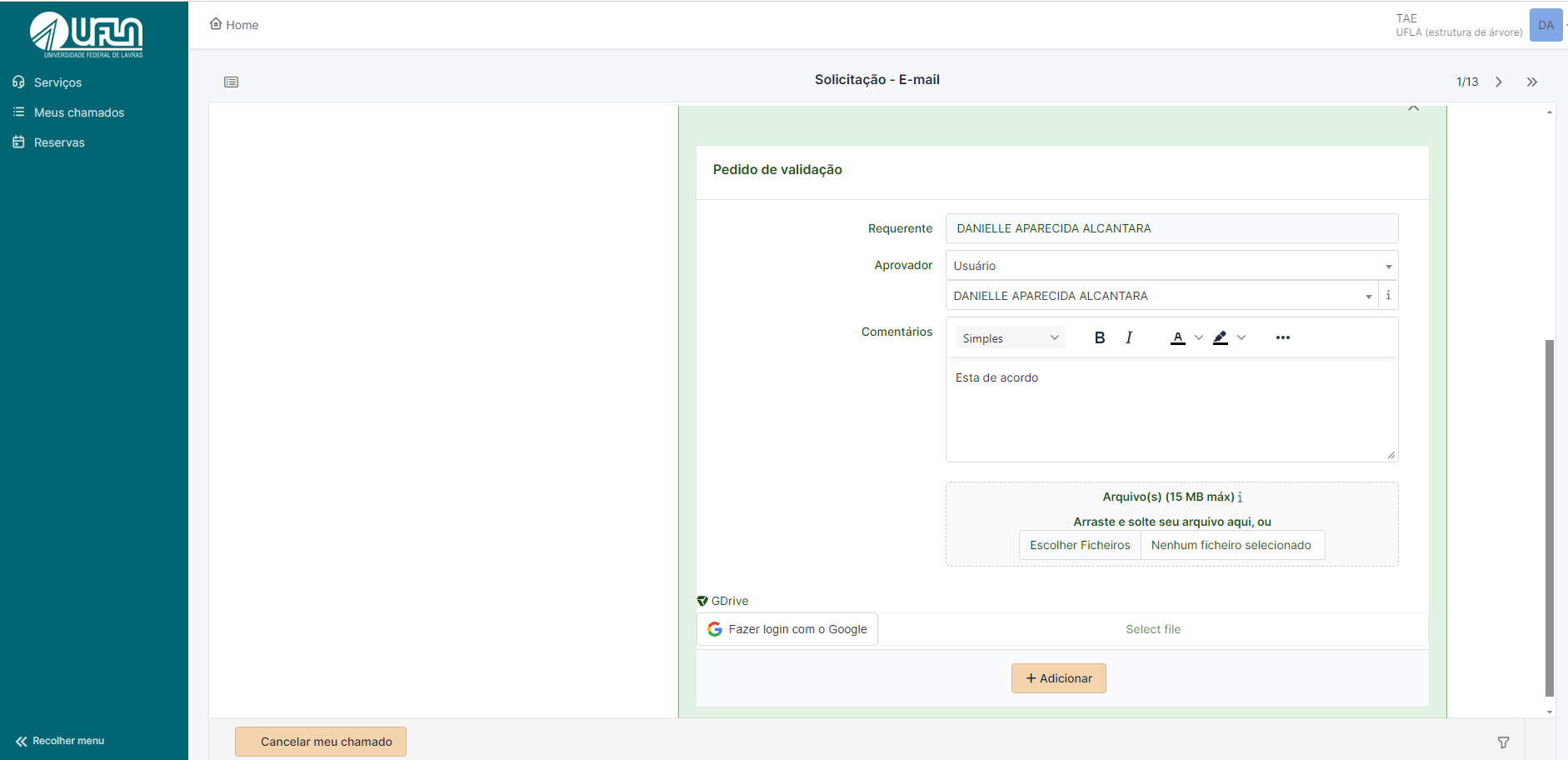
Task: Click the info icon next to approver
Action: [1388, 296]
